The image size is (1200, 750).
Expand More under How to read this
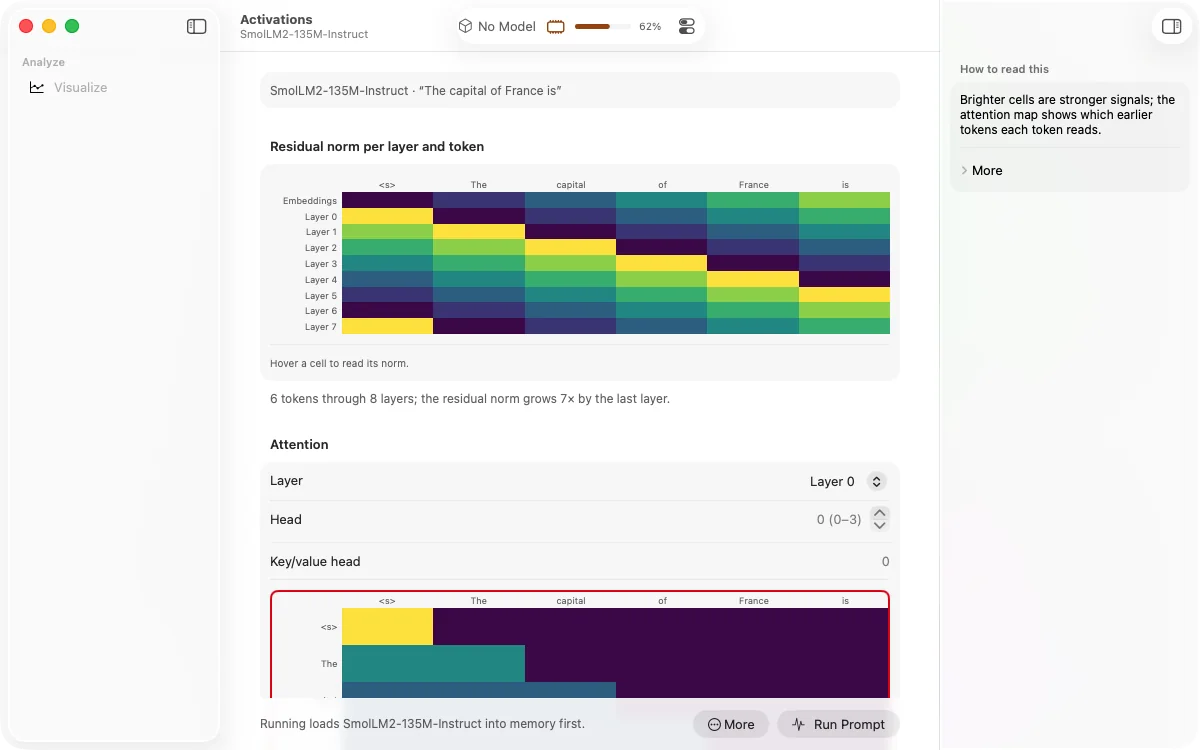[981, 171]
